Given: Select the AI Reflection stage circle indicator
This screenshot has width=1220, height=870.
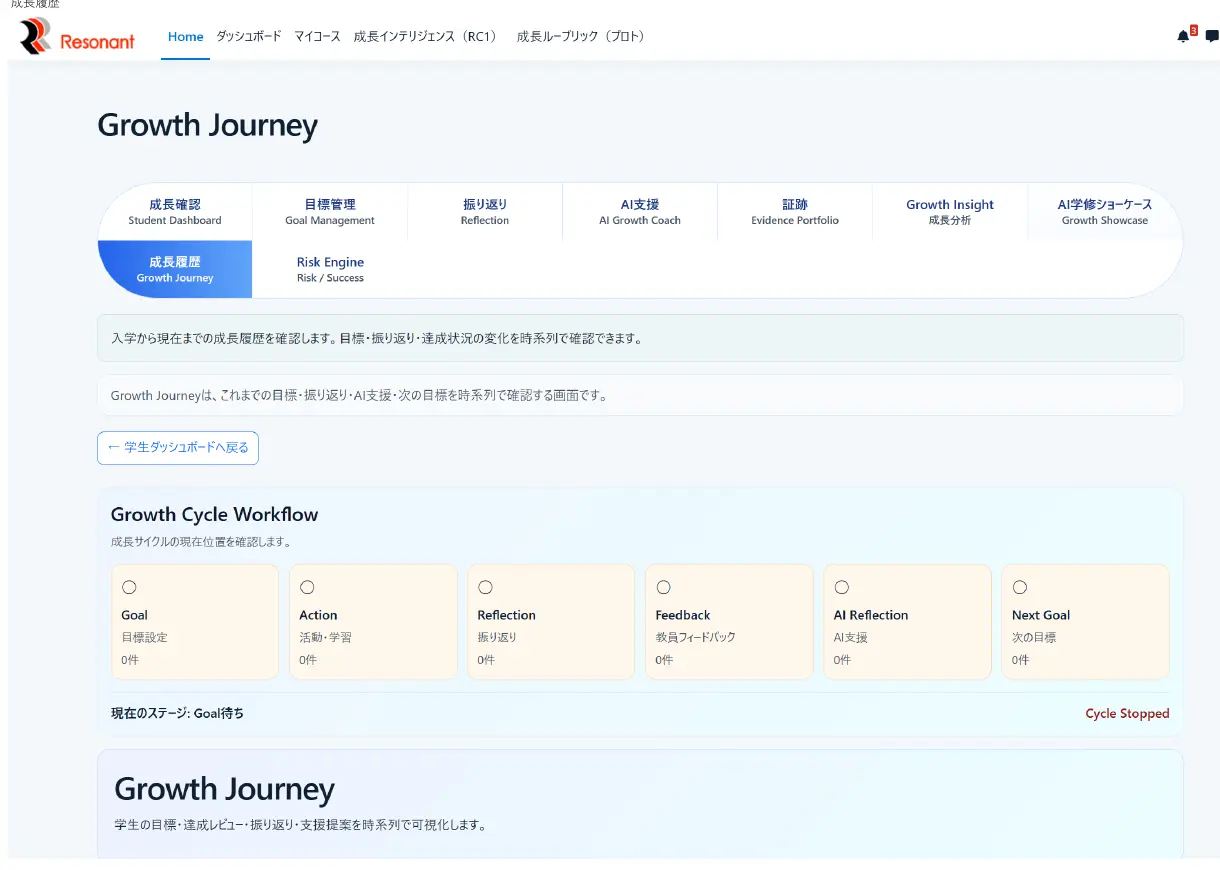Looking at the screenshot, I should [841, 587].
